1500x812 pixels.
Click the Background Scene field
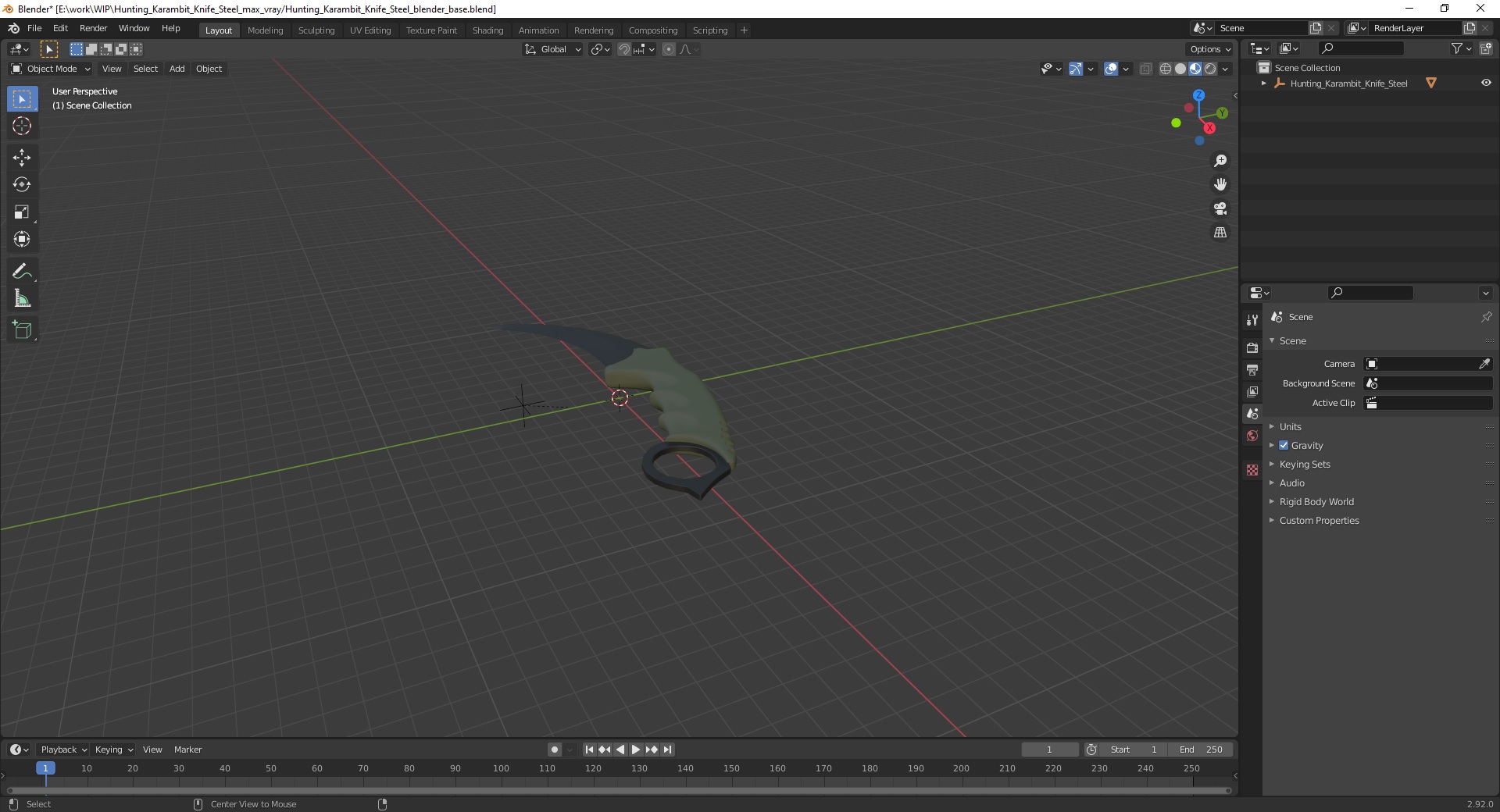click(x=1428, y=383)
